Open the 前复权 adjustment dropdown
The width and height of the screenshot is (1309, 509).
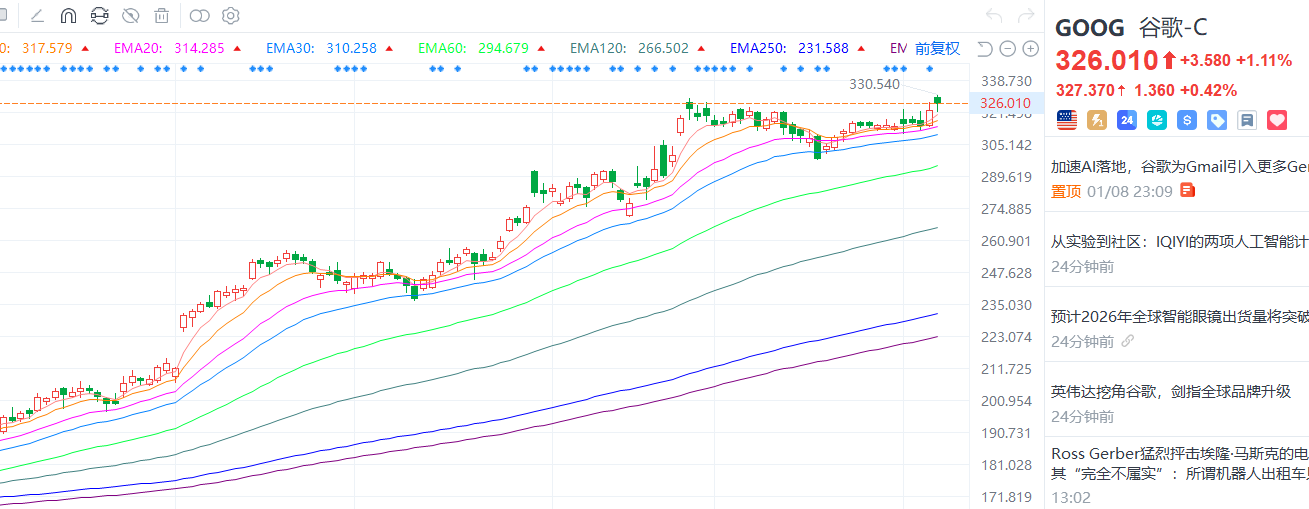[x=937, y=48]
